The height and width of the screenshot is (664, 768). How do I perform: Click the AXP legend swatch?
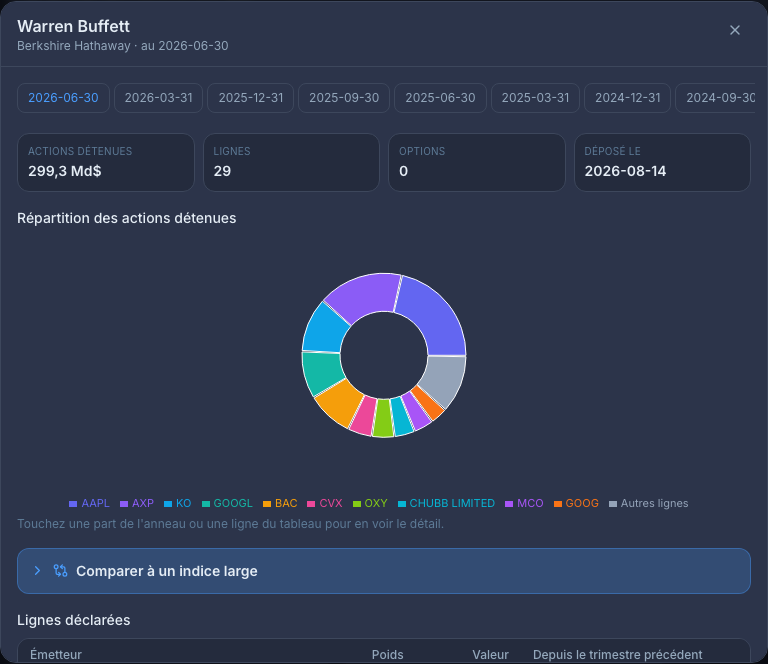pos(124,504)
